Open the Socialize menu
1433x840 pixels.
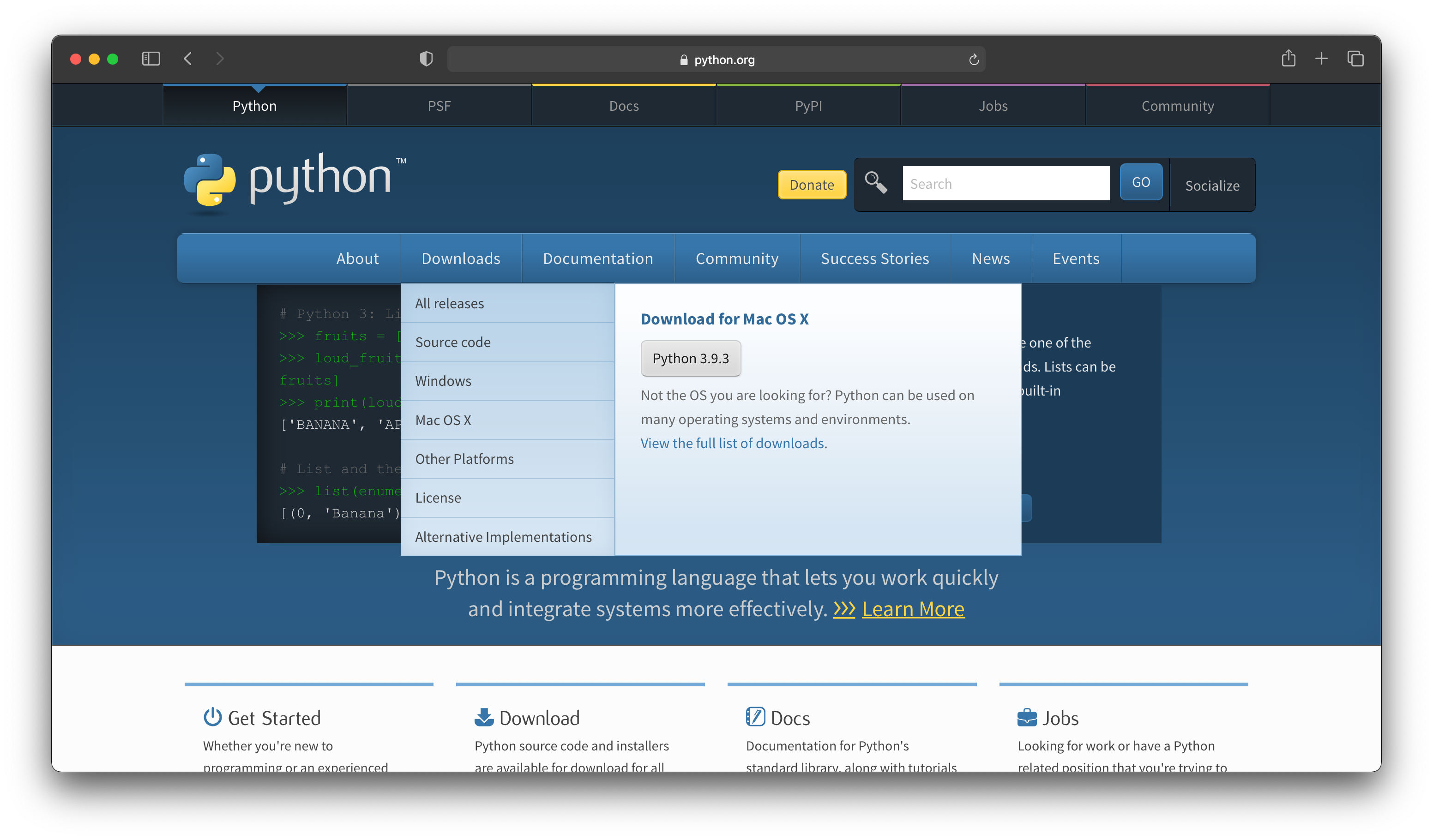coord(1212,185)
